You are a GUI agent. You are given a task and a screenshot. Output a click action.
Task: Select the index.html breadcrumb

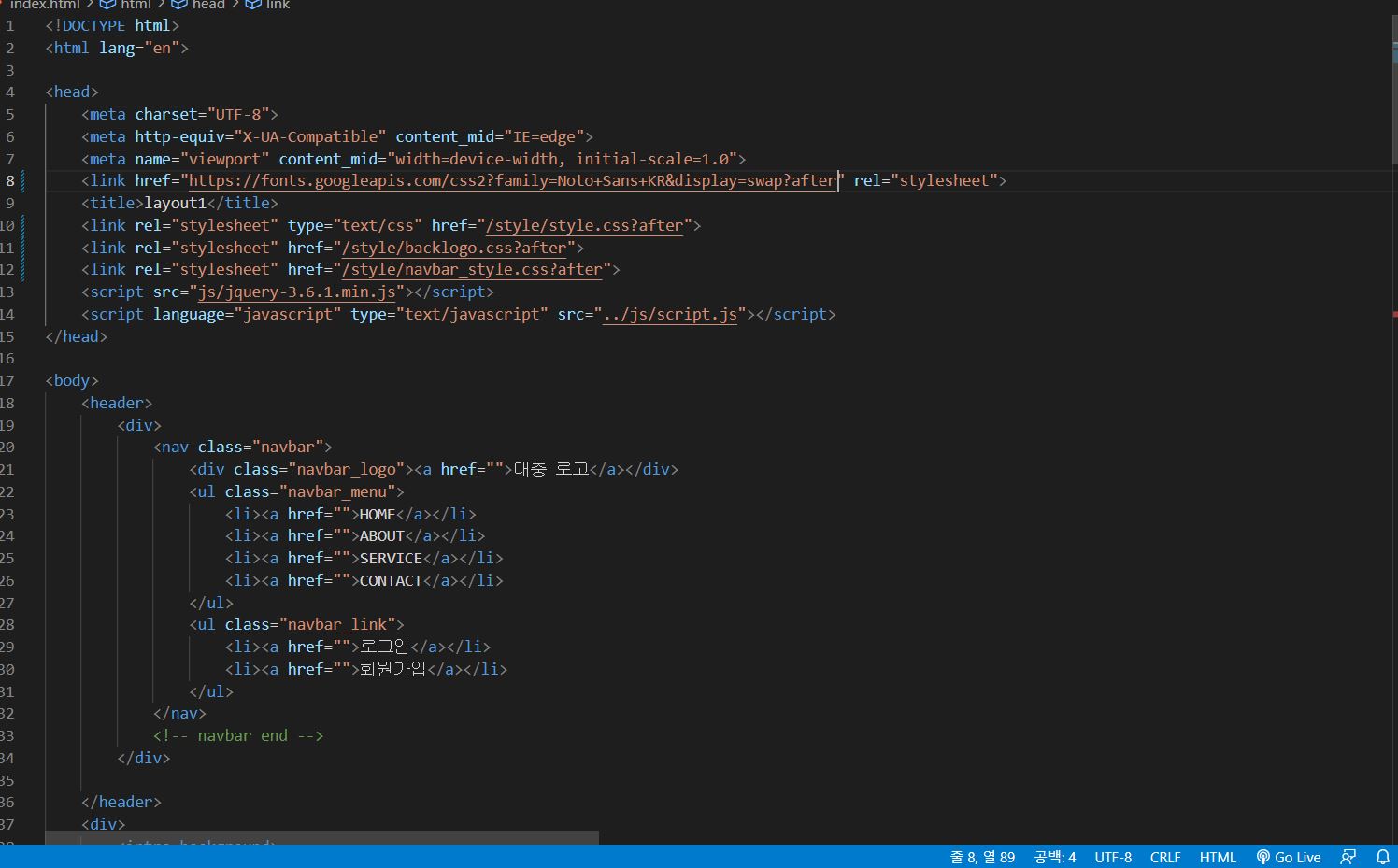[x=44, y=5]
